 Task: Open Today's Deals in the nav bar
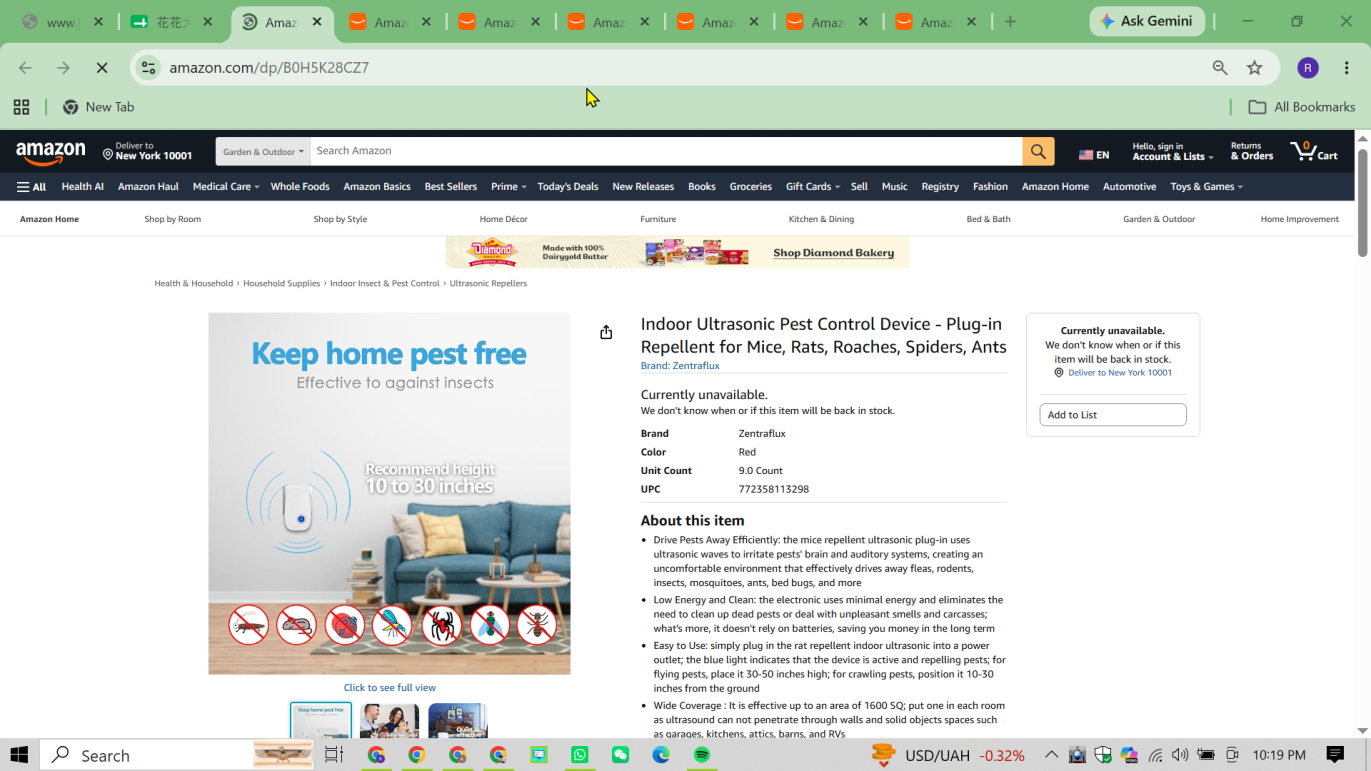(x=568, y=187)
